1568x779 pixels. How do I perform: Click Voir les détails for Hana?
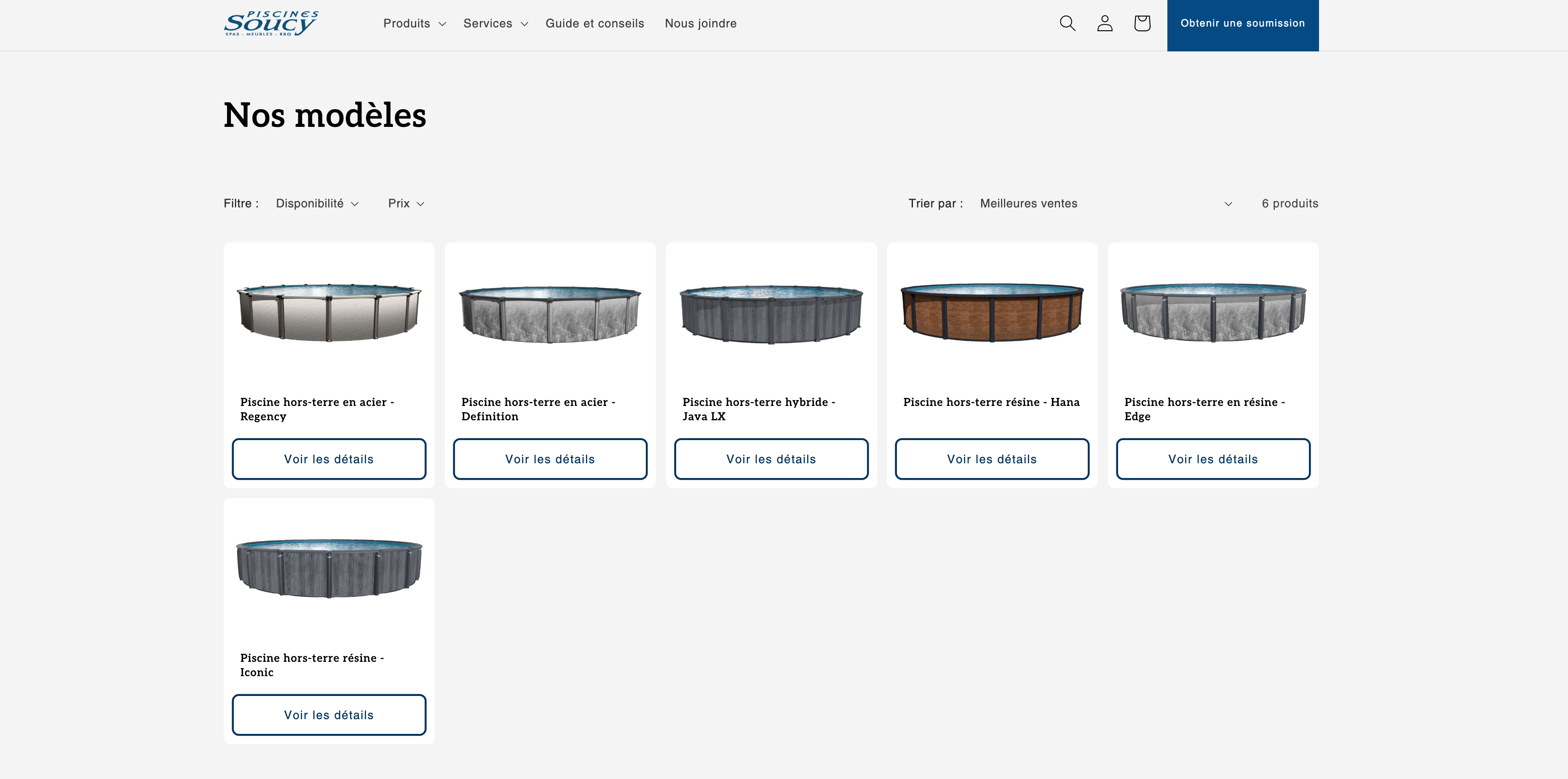pyautogui.click(x=992, y=459)
